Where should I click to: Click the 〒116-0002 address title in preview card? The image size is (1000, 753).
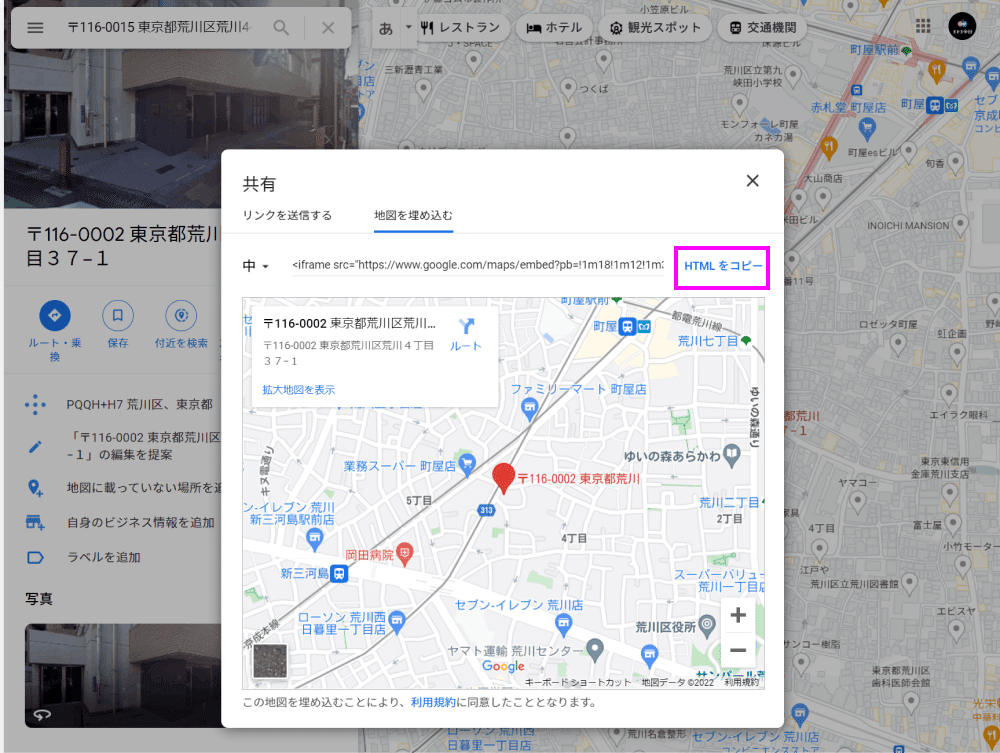(349, 323)
